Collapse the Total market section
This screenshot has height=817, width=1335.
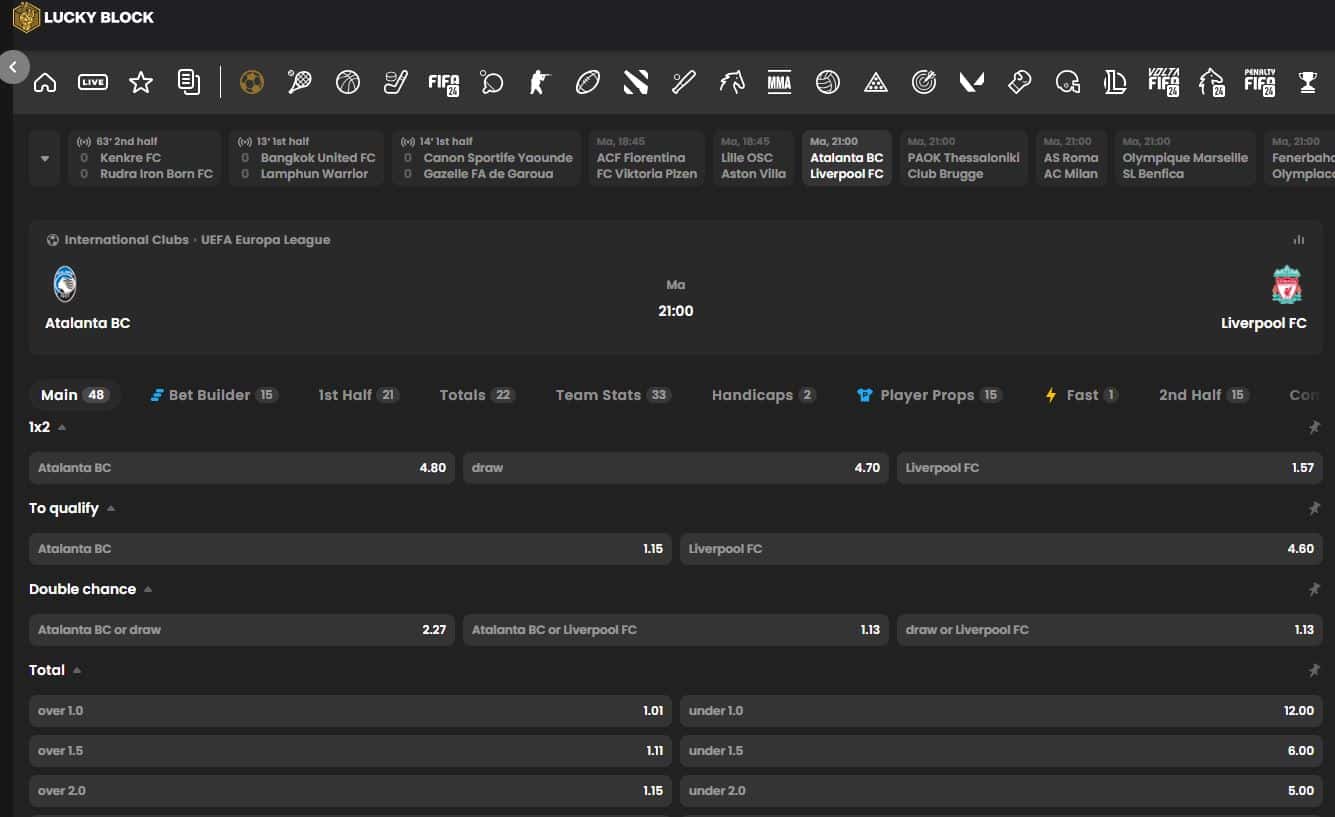[x=77, y=670]
